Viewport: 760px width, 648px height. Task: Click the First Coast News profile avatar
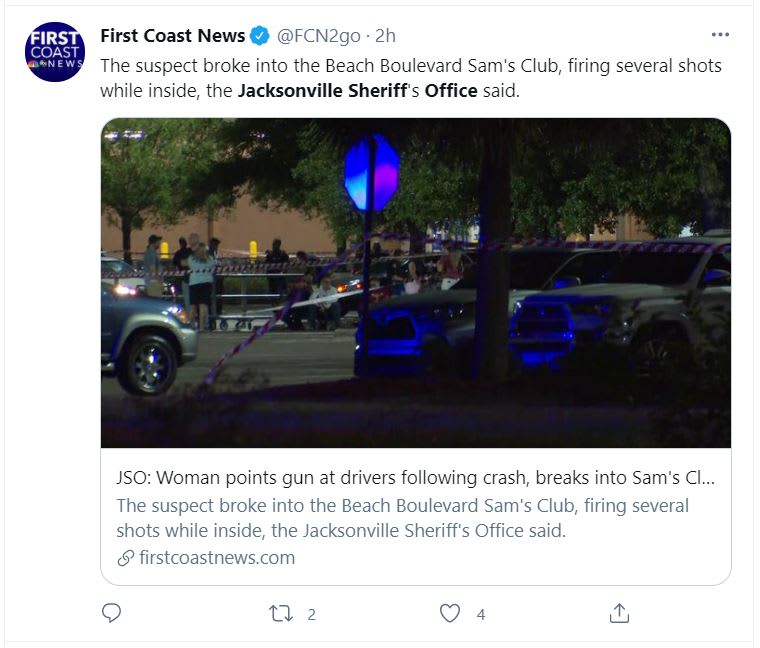[x=55, y=51]
